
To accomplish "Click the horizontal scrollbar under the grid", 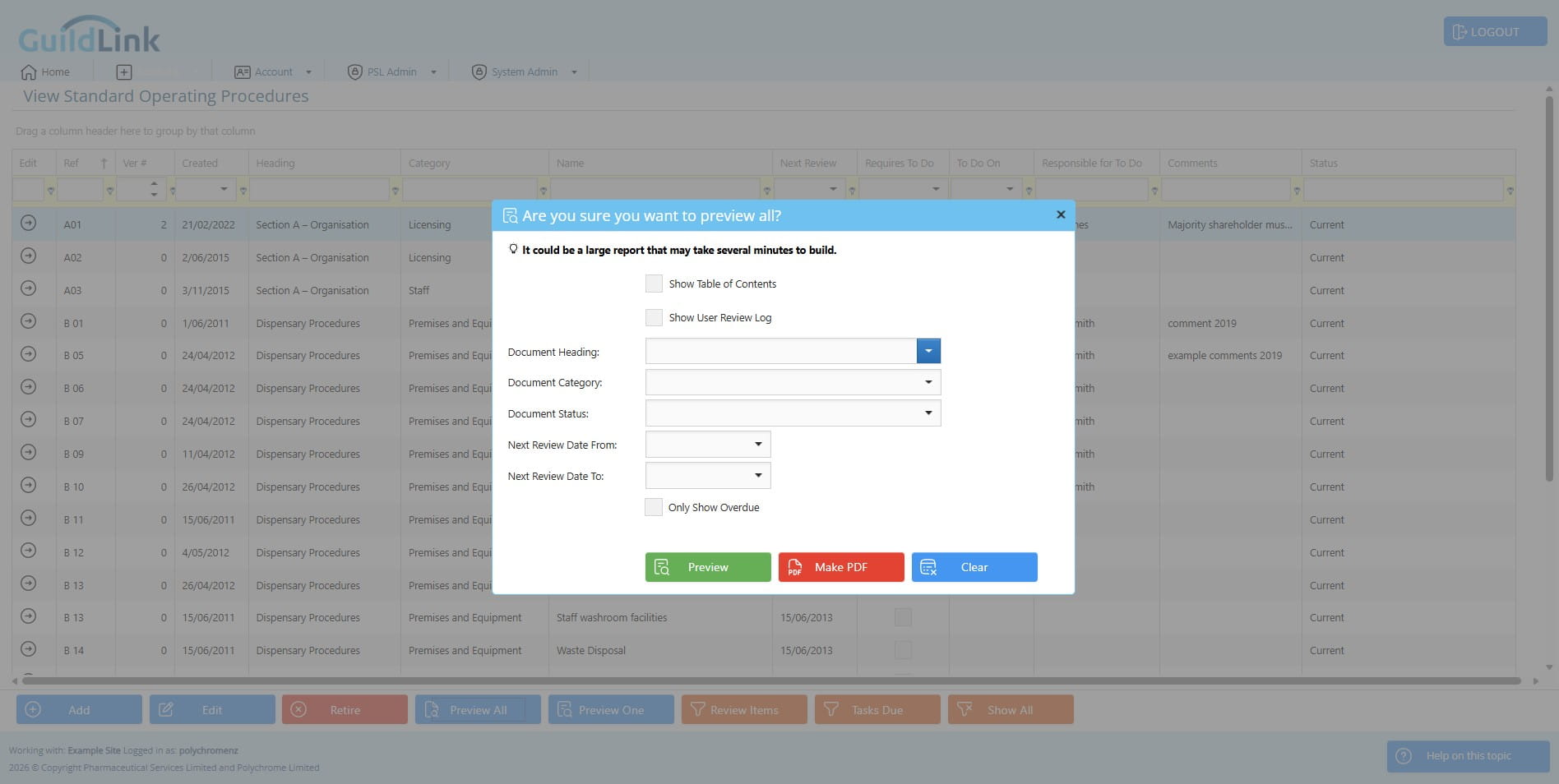I will (x=770, y=680).
